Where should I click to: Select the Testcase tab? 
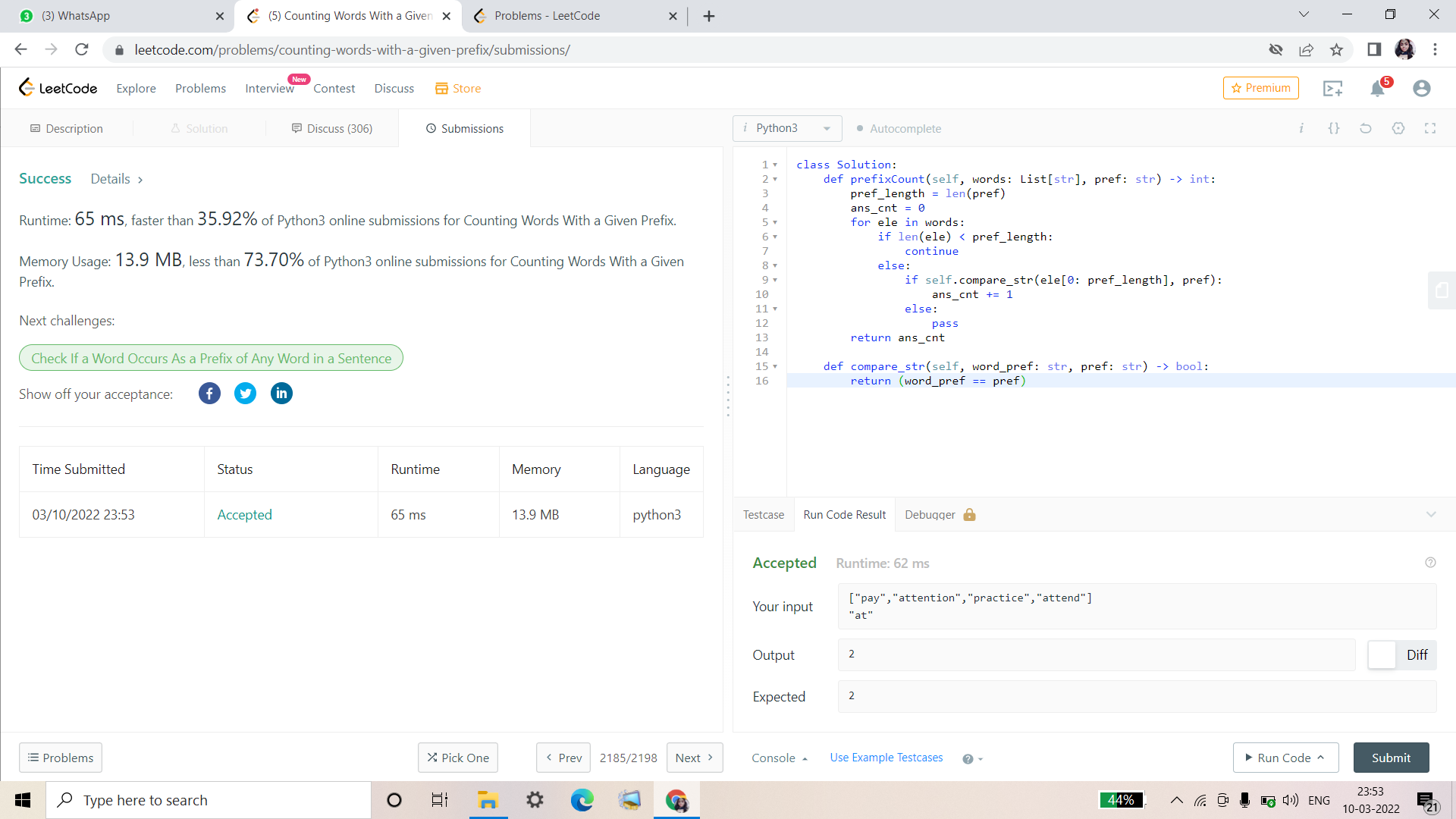click(x=764, y=514)
